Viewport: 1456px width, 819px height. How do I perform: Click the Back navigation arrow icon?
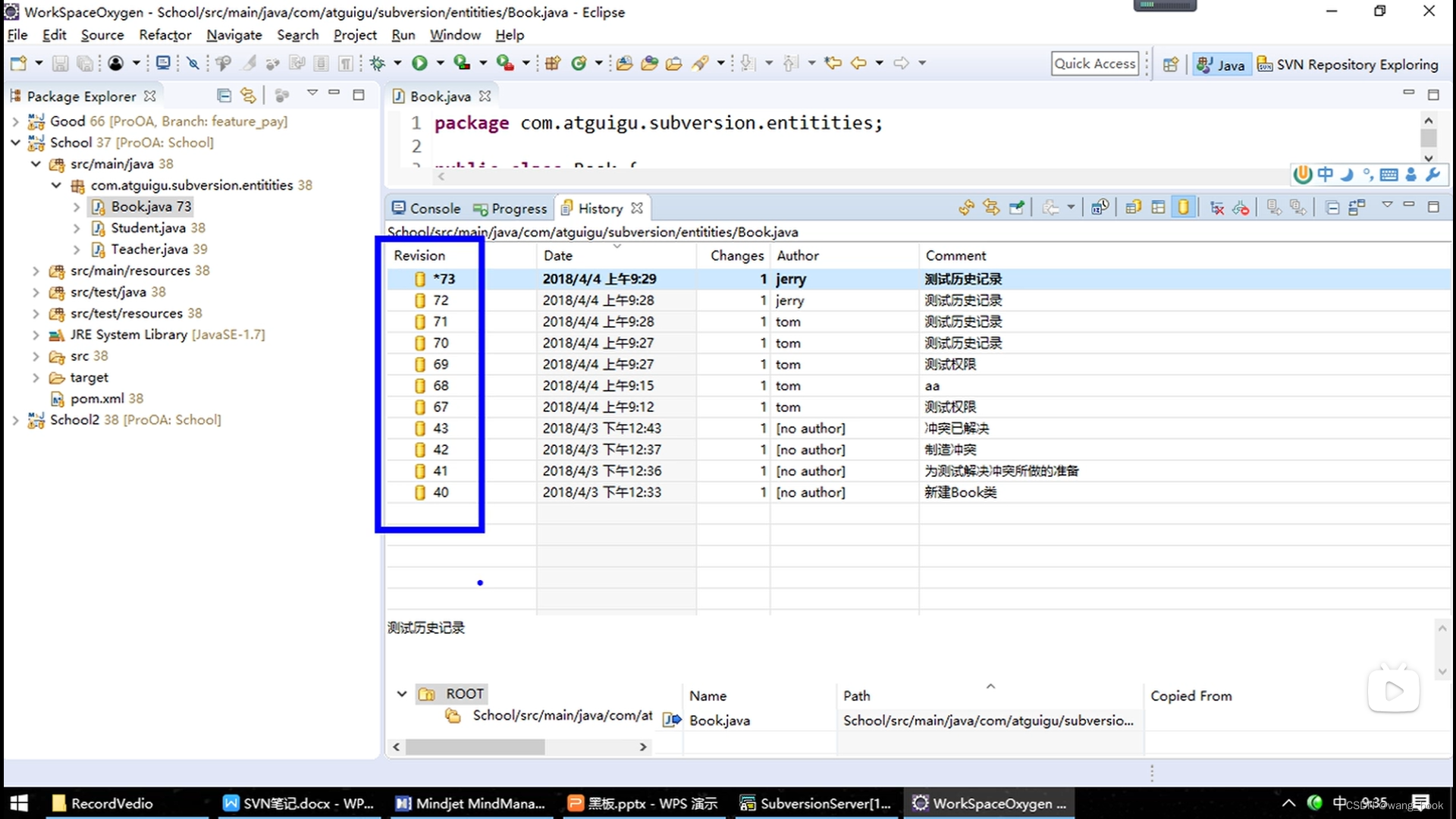[858, 63]
